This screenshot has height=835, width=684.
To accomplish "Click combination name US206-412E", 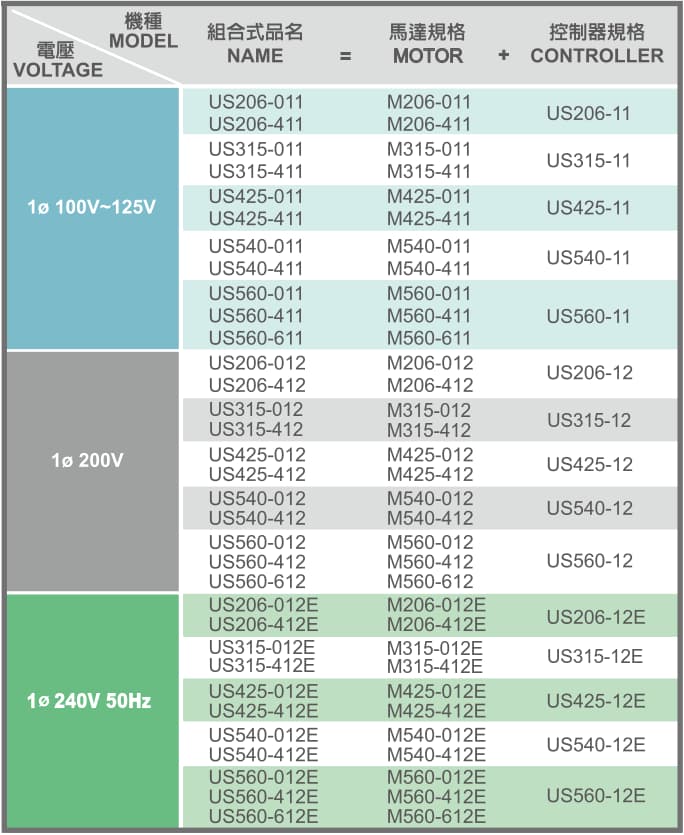I will 263,625.
